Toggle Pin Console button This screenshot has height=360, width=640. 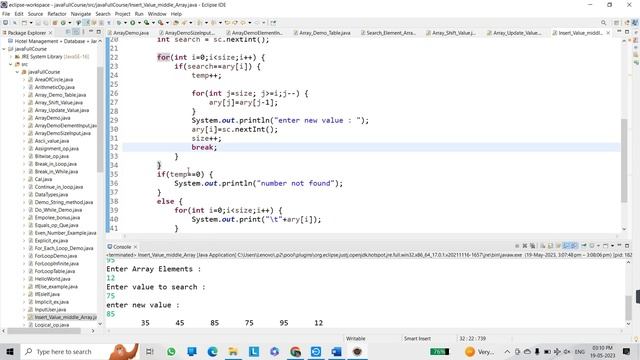pyautogui.click(x=584, y=246)
